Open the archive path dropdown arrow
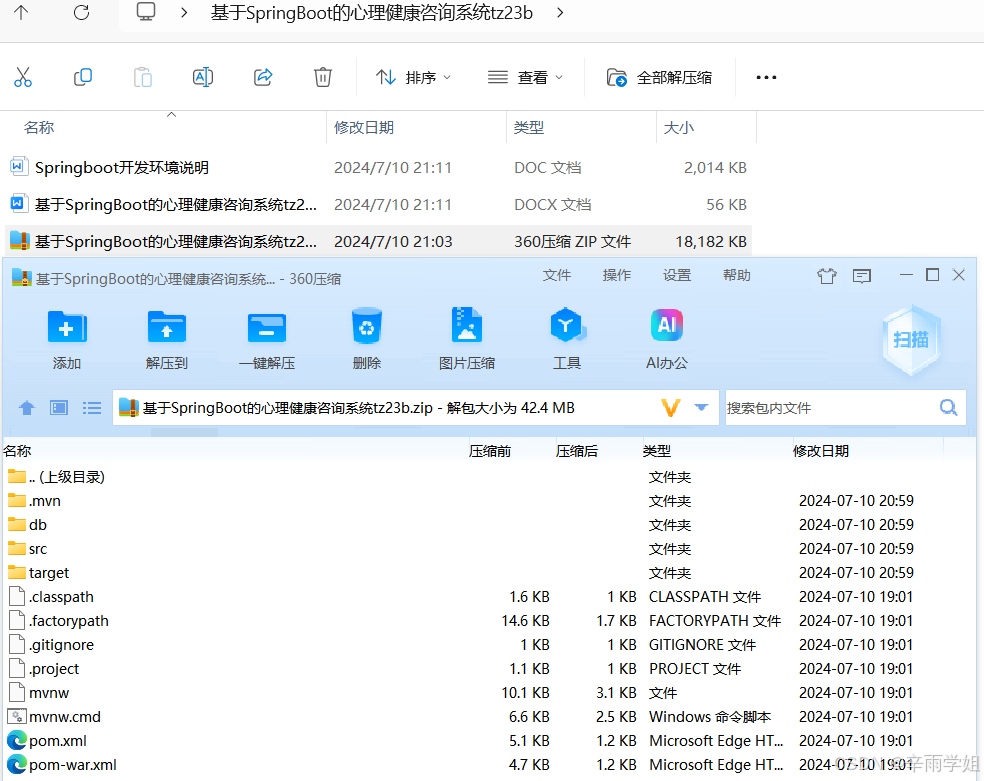Image resolution: width=984 pixels, height=781 pixels. [701, 407]
